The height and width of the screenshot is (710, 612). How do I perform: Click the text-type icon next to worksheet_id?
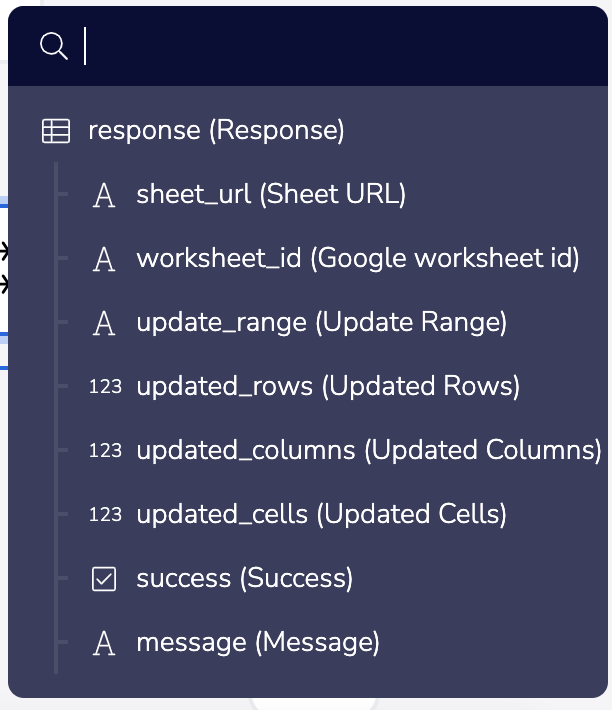tap(104, 259)
